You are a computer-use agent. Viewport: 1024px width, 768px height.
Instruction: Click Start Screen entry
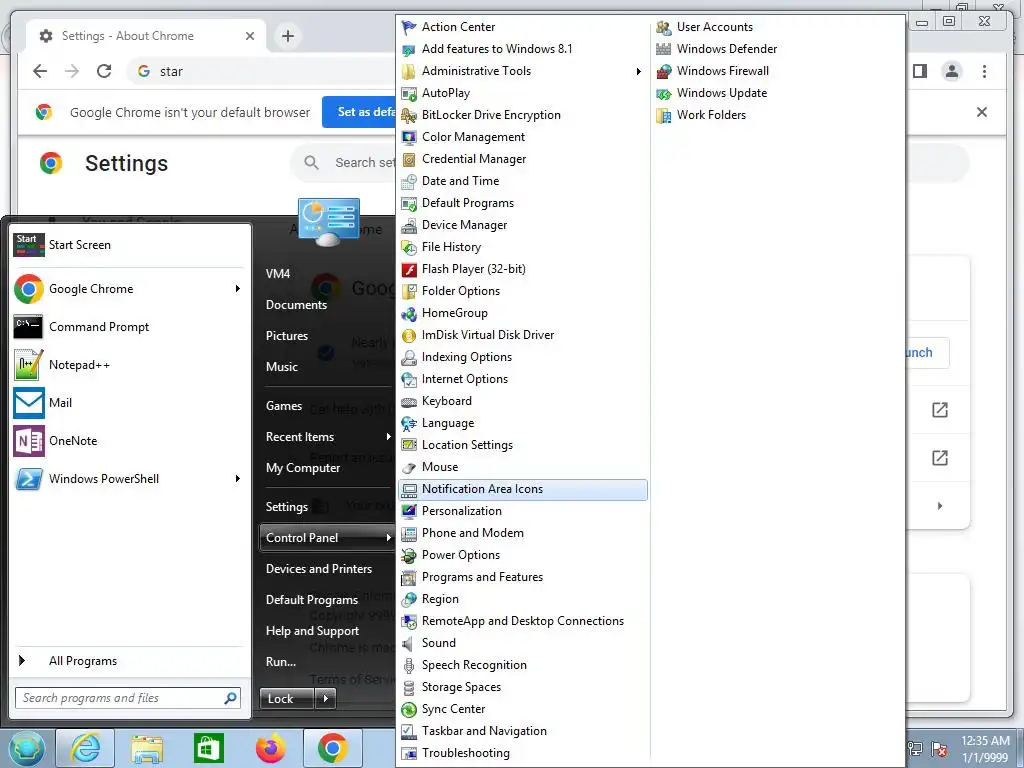(130, 245)
